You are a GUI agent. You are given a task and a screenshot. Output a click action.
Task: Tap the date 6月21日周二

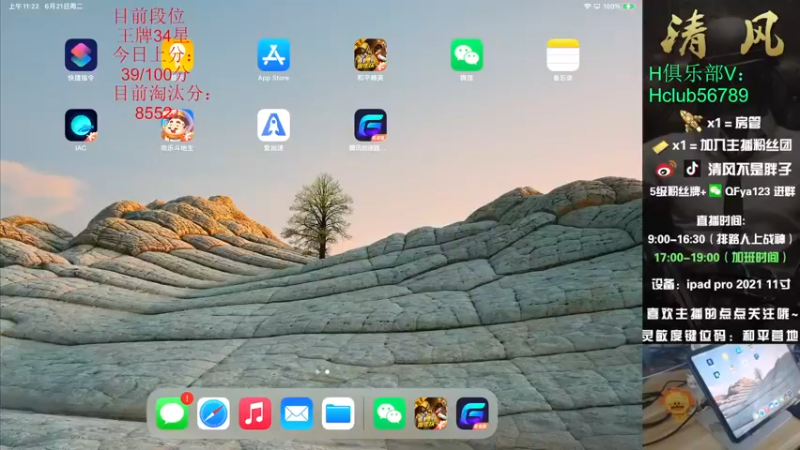[64, 6]
